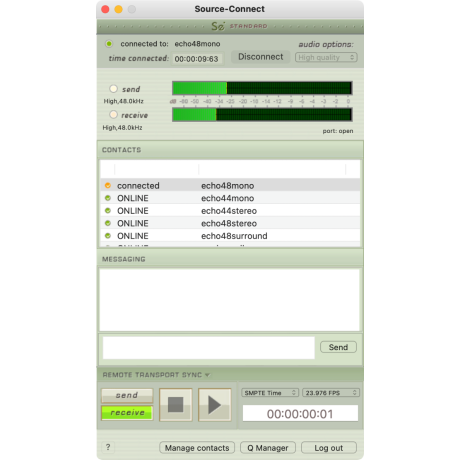Image resolution: width=460 pixels, height=460 pixels.
Task: Click the Log out button
Action: click(x=329, y=448)
